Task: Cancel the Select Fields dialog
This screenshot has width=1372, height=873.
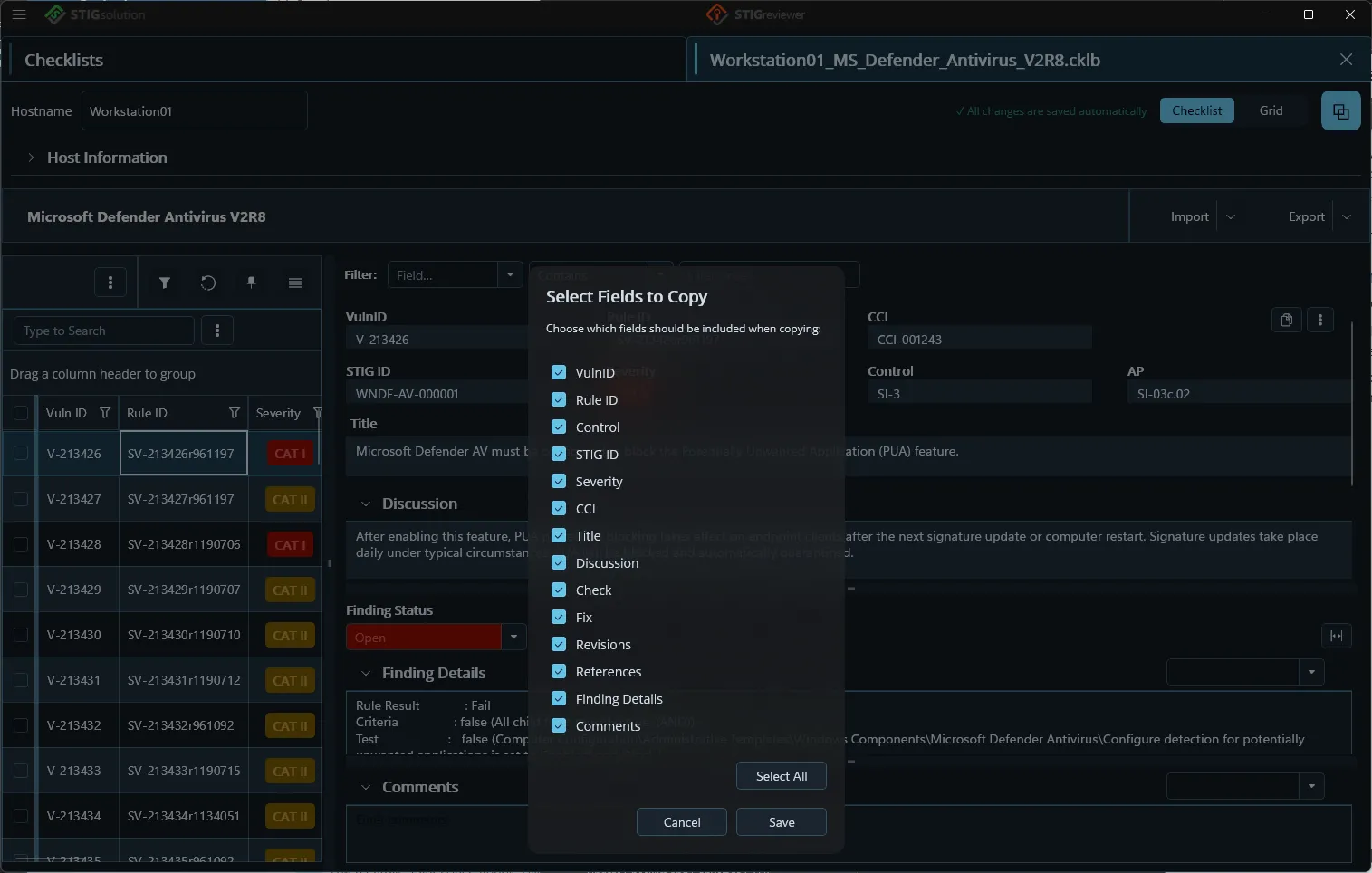Action: click(x=682, y=822)
